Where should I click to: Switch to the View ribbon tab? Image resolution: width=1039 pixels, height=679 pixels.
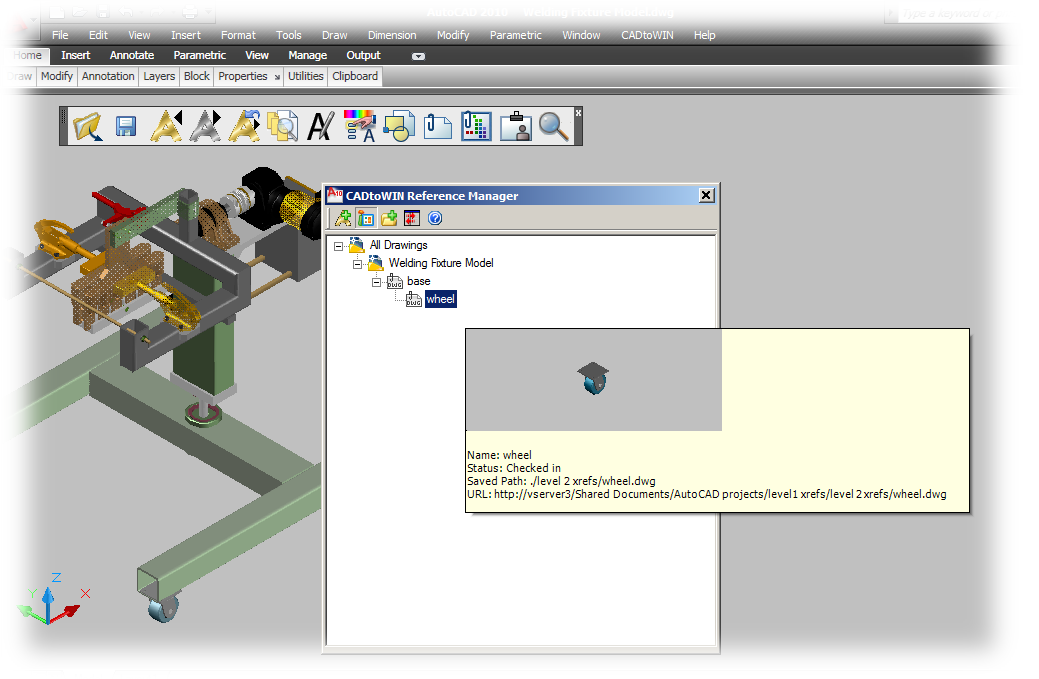point(257,56)
